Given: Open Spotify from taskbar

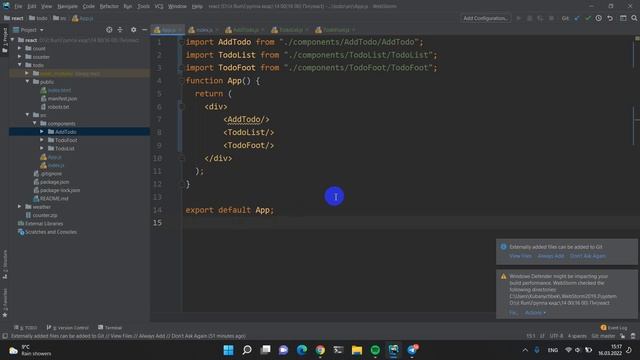Looking at the screenshot, I should 375,350.
